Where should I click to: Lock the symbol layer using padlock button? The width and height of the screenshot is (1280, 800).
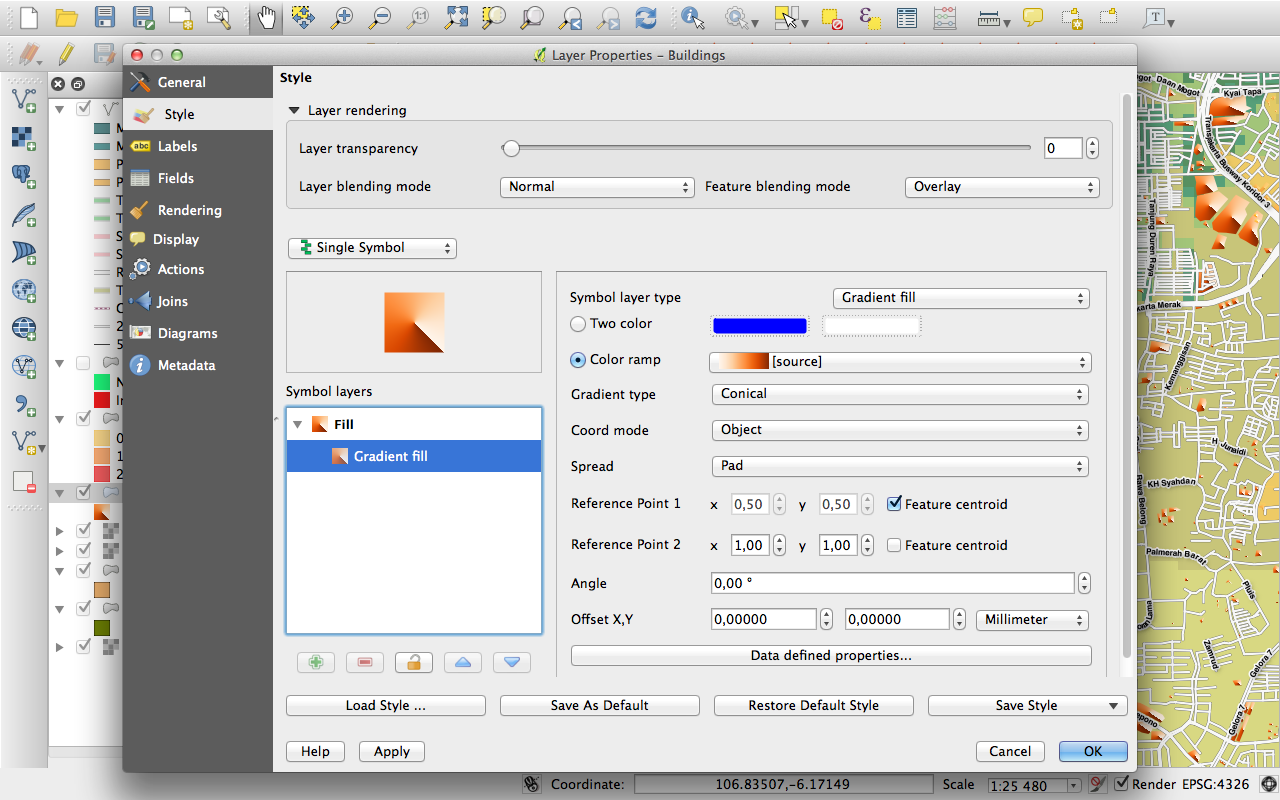[x=413, y=662]
